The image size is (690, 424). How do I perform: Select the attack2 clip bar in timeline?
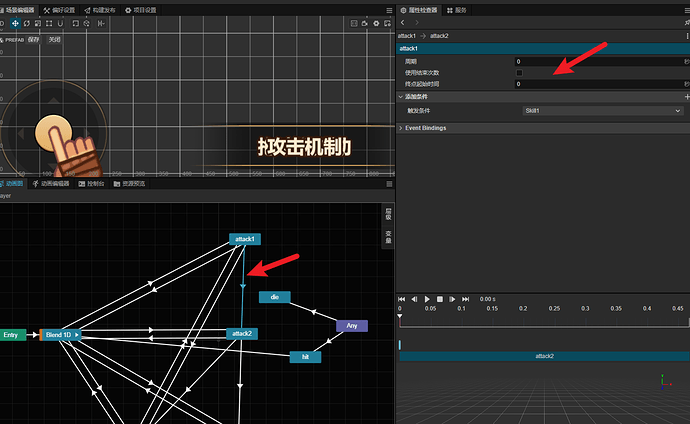[x=544, y=356]
